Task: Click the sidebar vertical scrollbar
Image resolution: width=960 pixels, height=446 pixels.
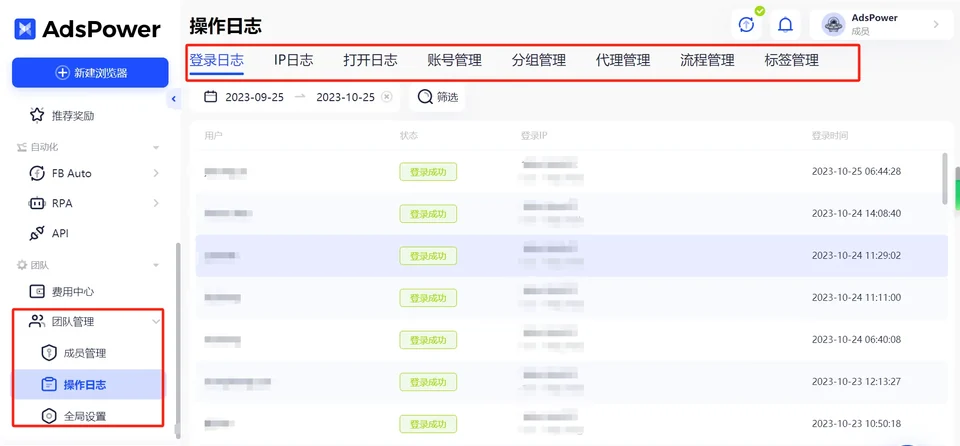Action: tap(178, 340)
